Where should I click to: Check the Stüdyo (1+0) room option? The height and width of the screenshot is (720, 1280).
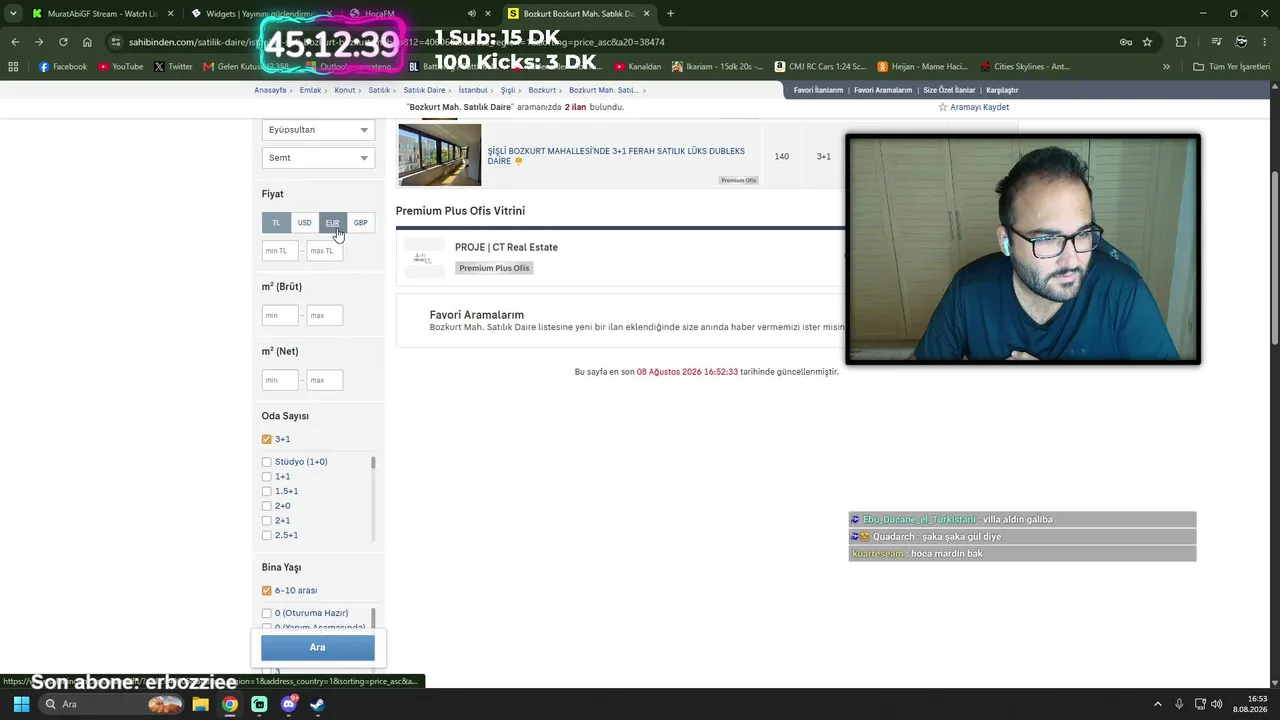point(267,462)
